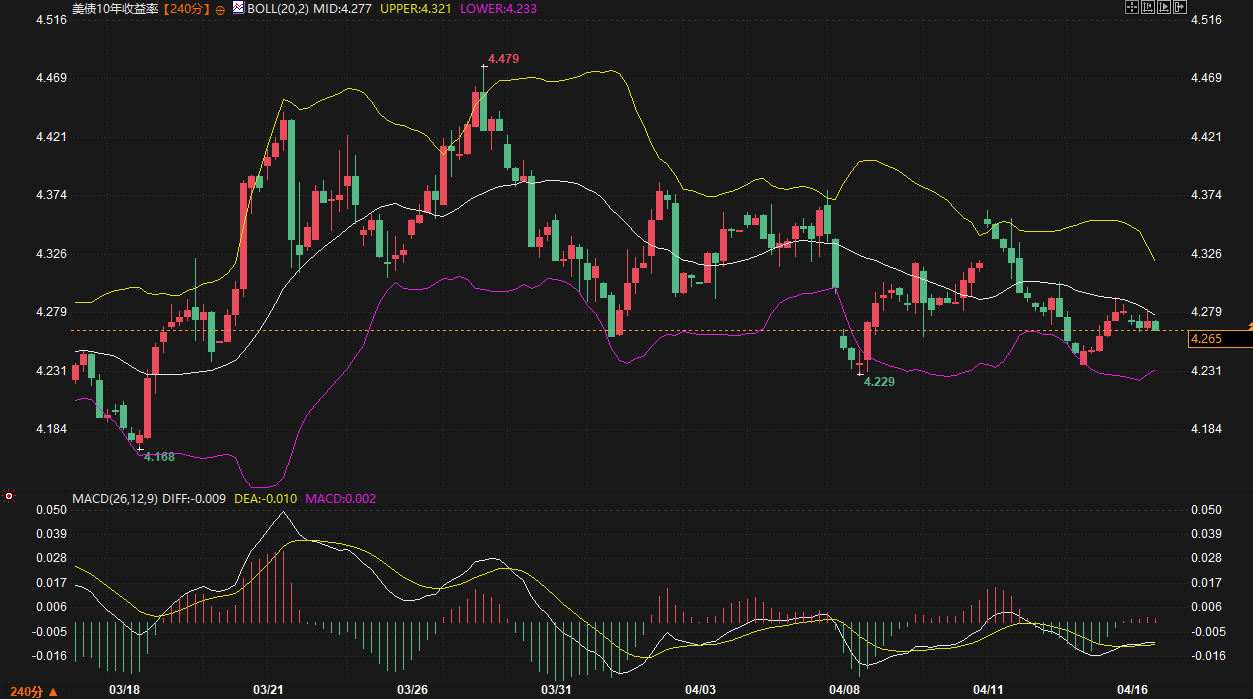Click the 04/08 date on time axis

tap(844, 690)
